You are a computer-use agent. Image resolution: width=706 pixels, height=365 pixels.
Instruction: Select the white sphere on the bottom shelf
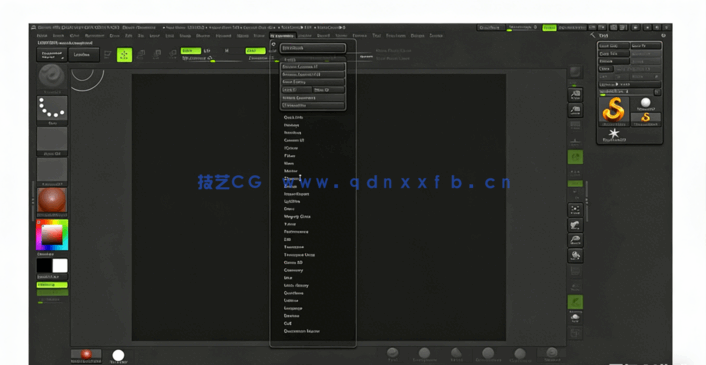[118, 356]
